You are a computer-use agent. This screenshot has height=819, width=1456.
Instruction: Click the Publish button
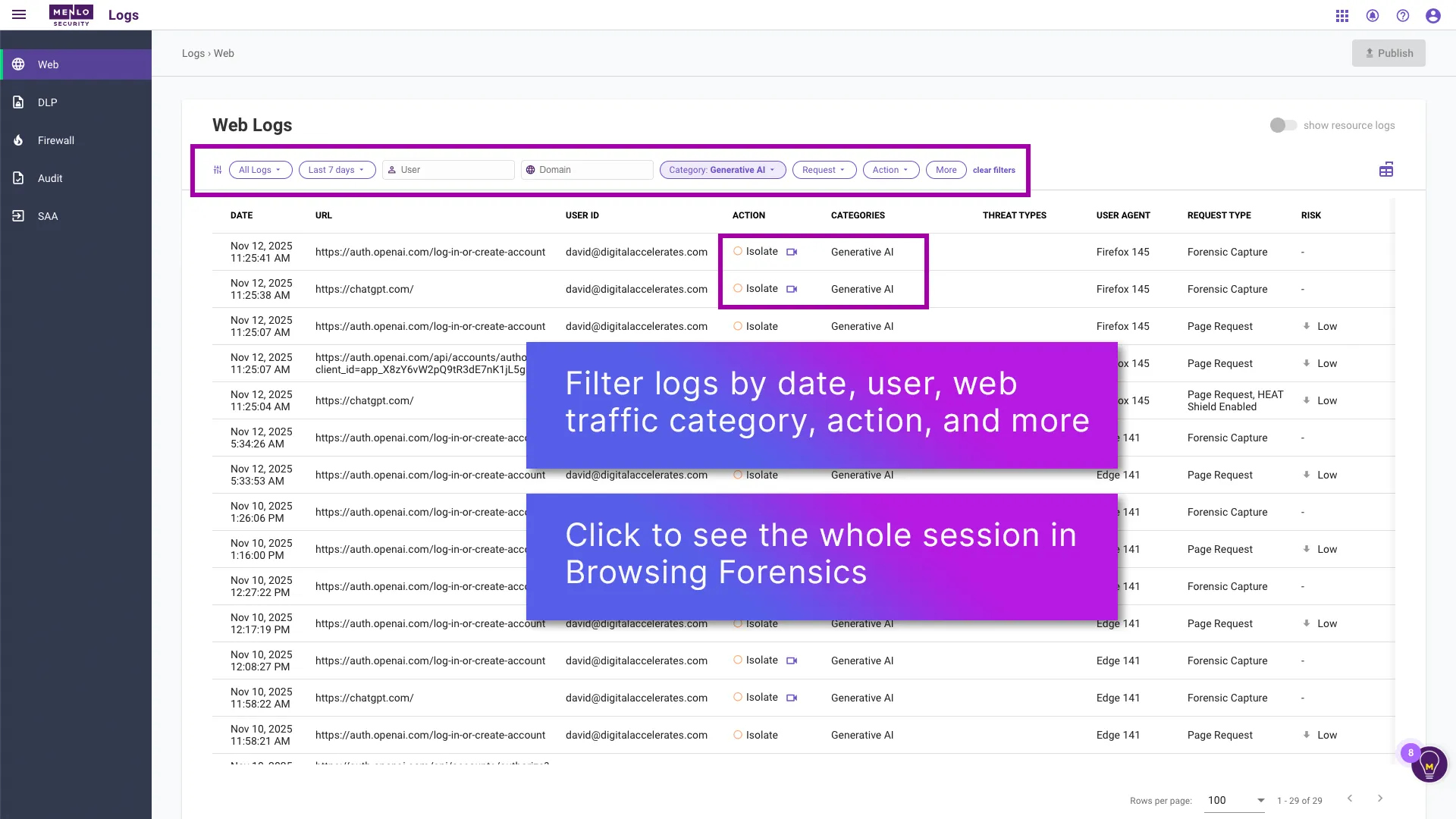(1389, 53)
